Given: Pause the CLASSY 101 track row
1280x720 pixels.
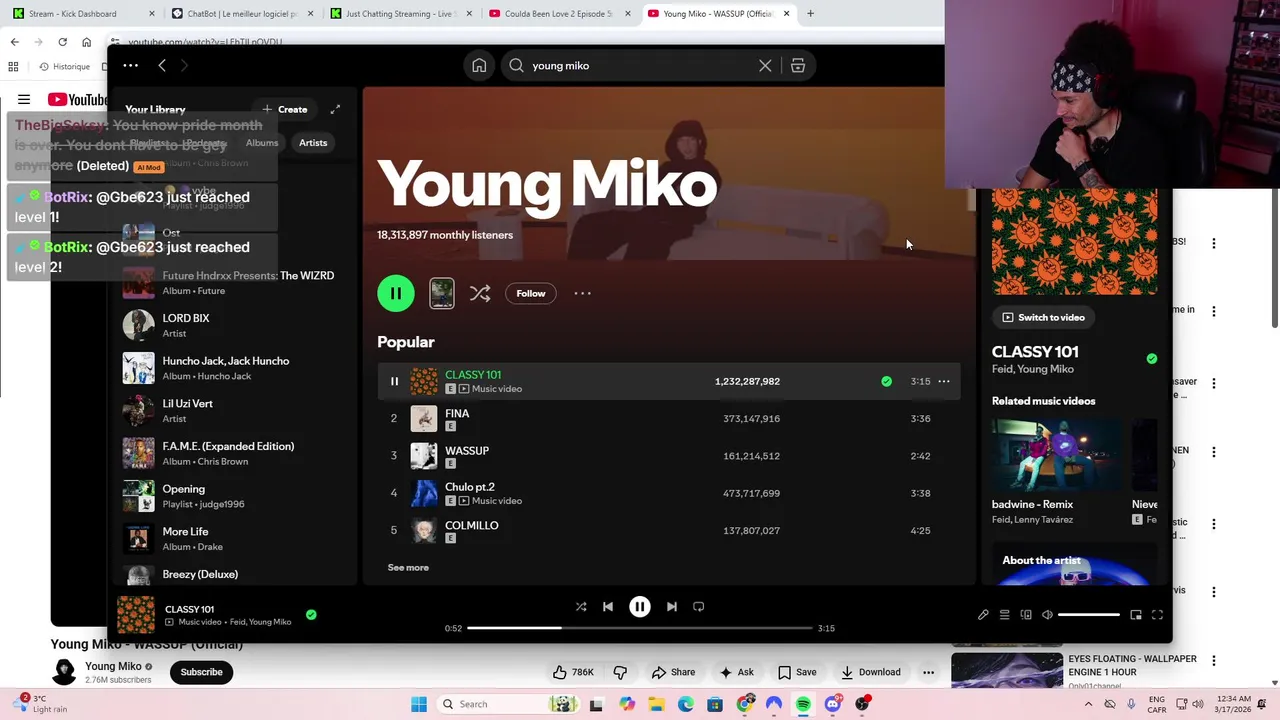Looking at the screenshot, I should click(x=394, y=381).
